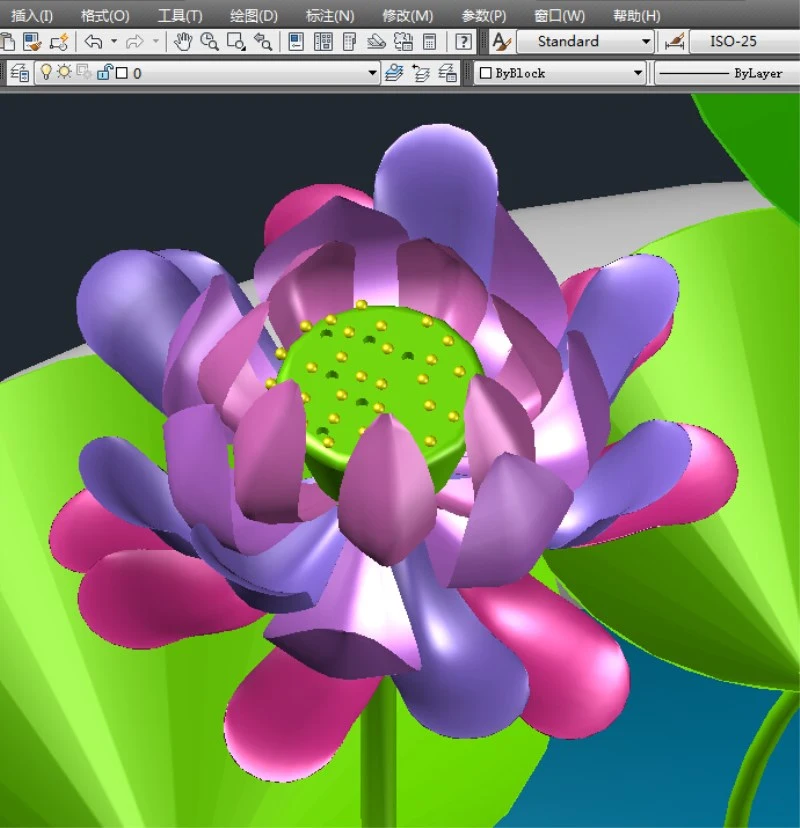
Task: Open the 帮助(H) menu
Action: (637, 16)
